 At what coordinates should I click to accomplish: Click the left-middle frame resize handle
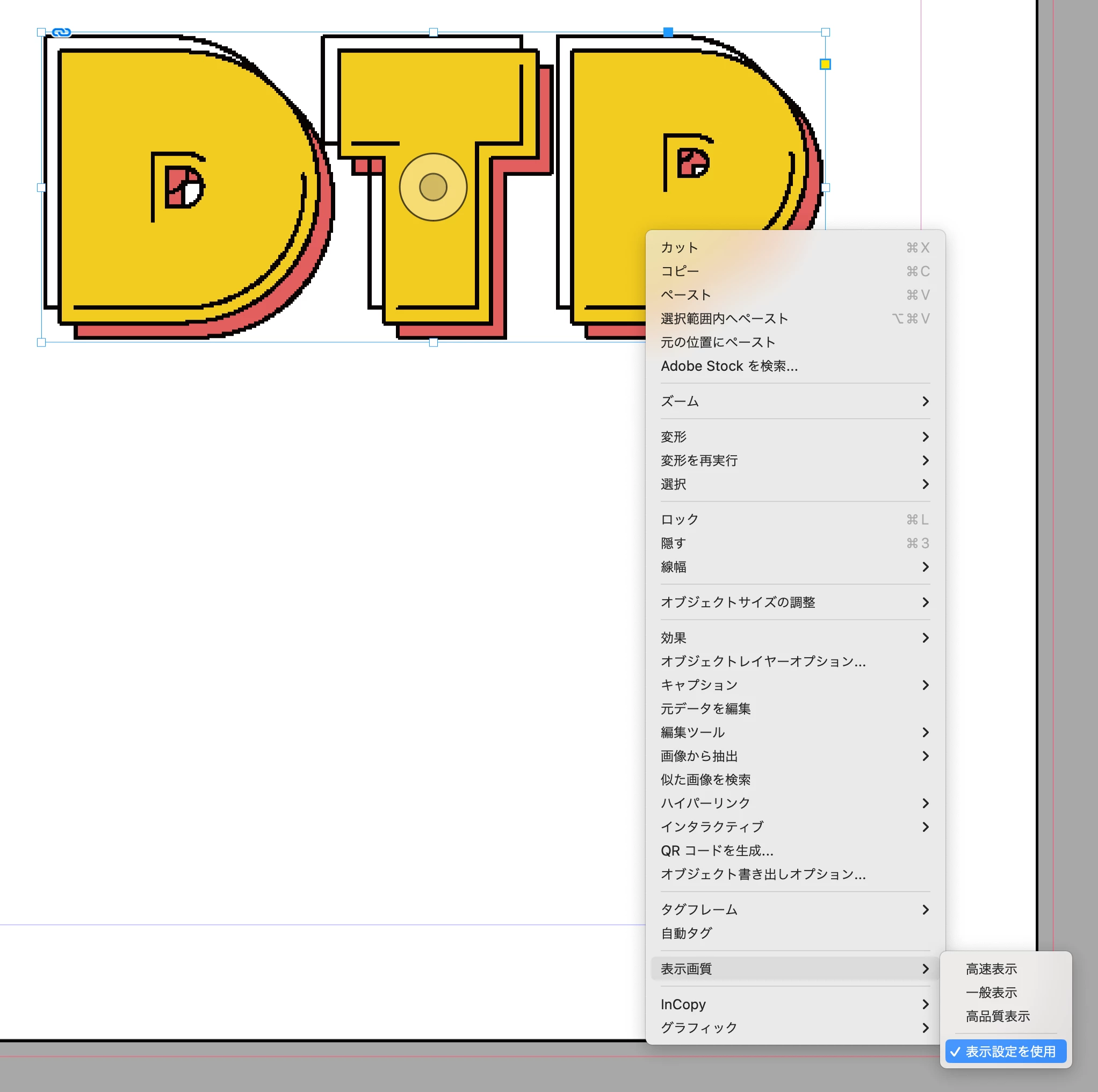click(41, 187)
